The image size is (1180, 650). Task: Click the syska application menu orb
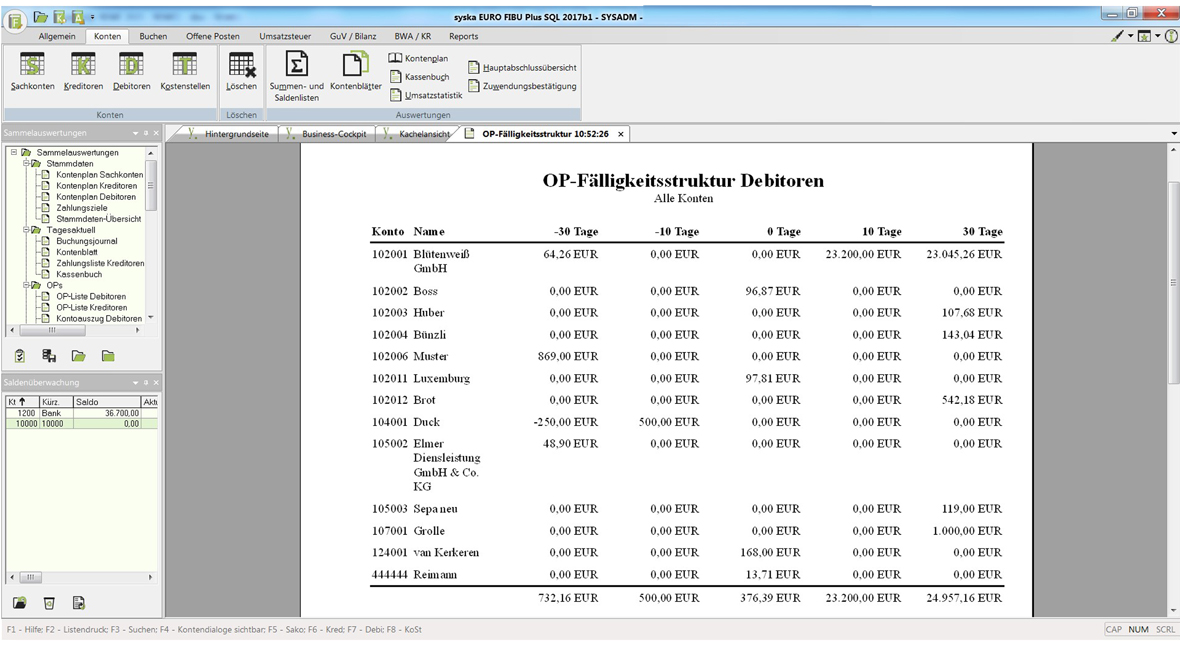[15, 20]
